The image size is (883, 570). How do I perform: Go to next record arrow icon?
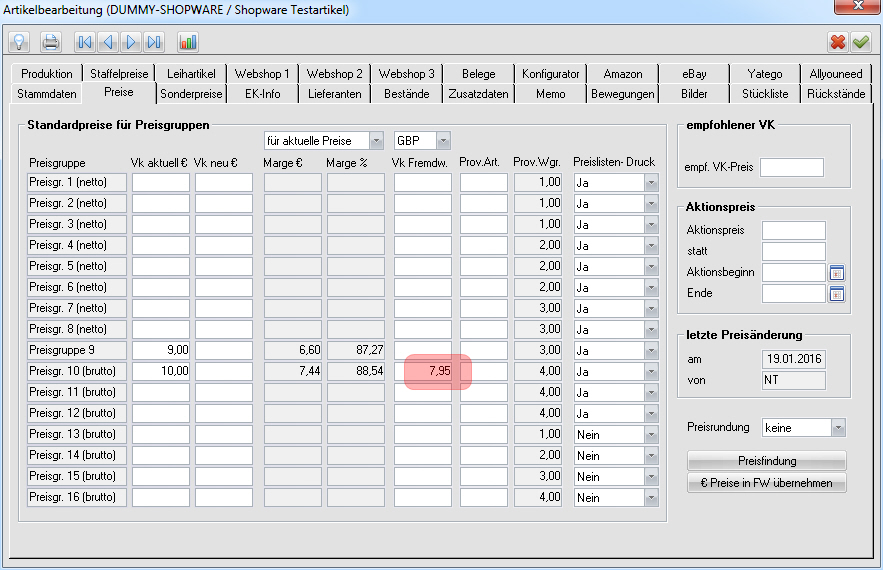click(131, 42)
